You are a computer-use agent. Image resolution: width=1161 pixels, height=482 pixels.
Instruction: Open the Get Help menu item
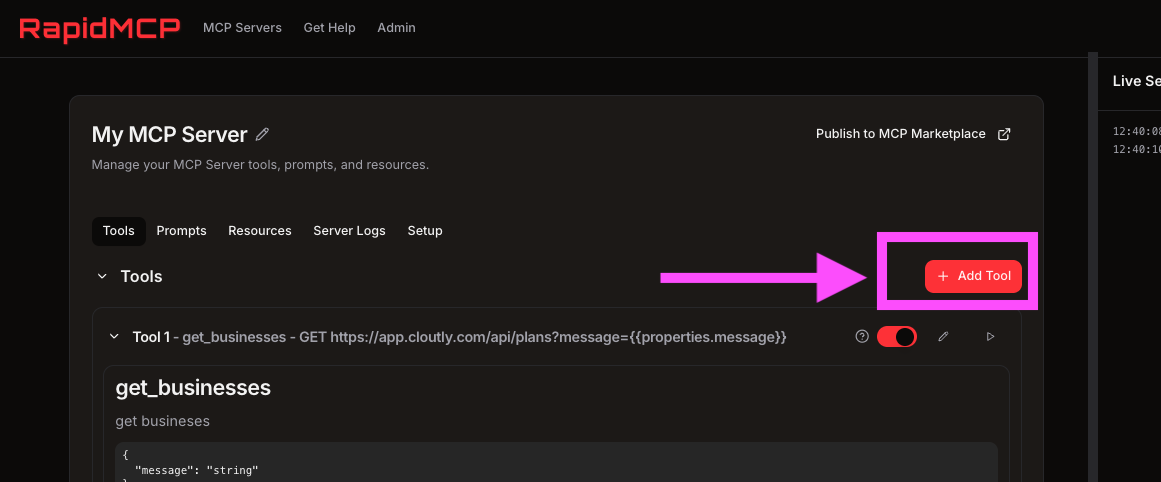coord(329,28)
